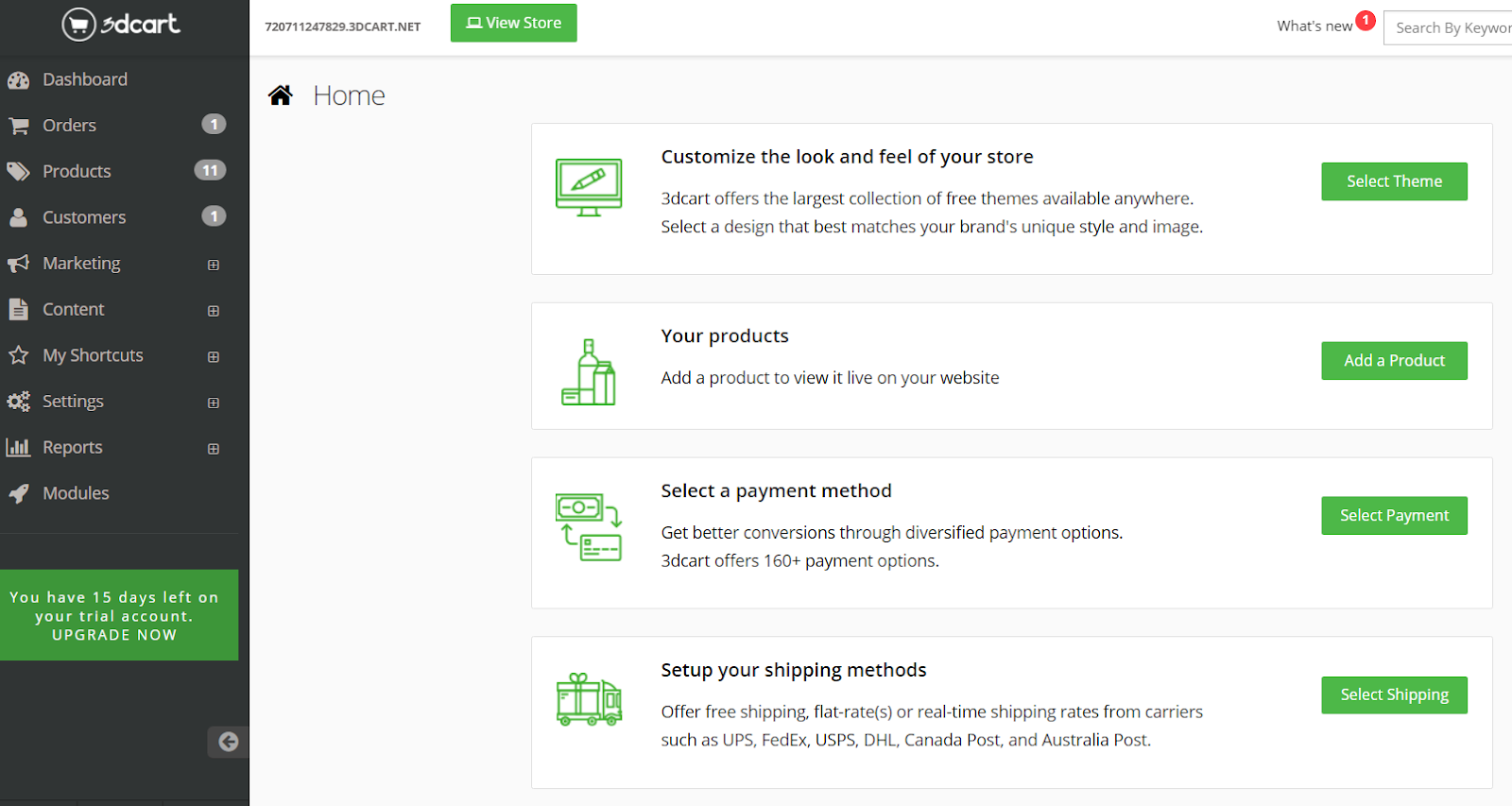Viewport: 1512px width, 806px height.
Task: Click the Select Payment button
Action: click(1394, 515)
